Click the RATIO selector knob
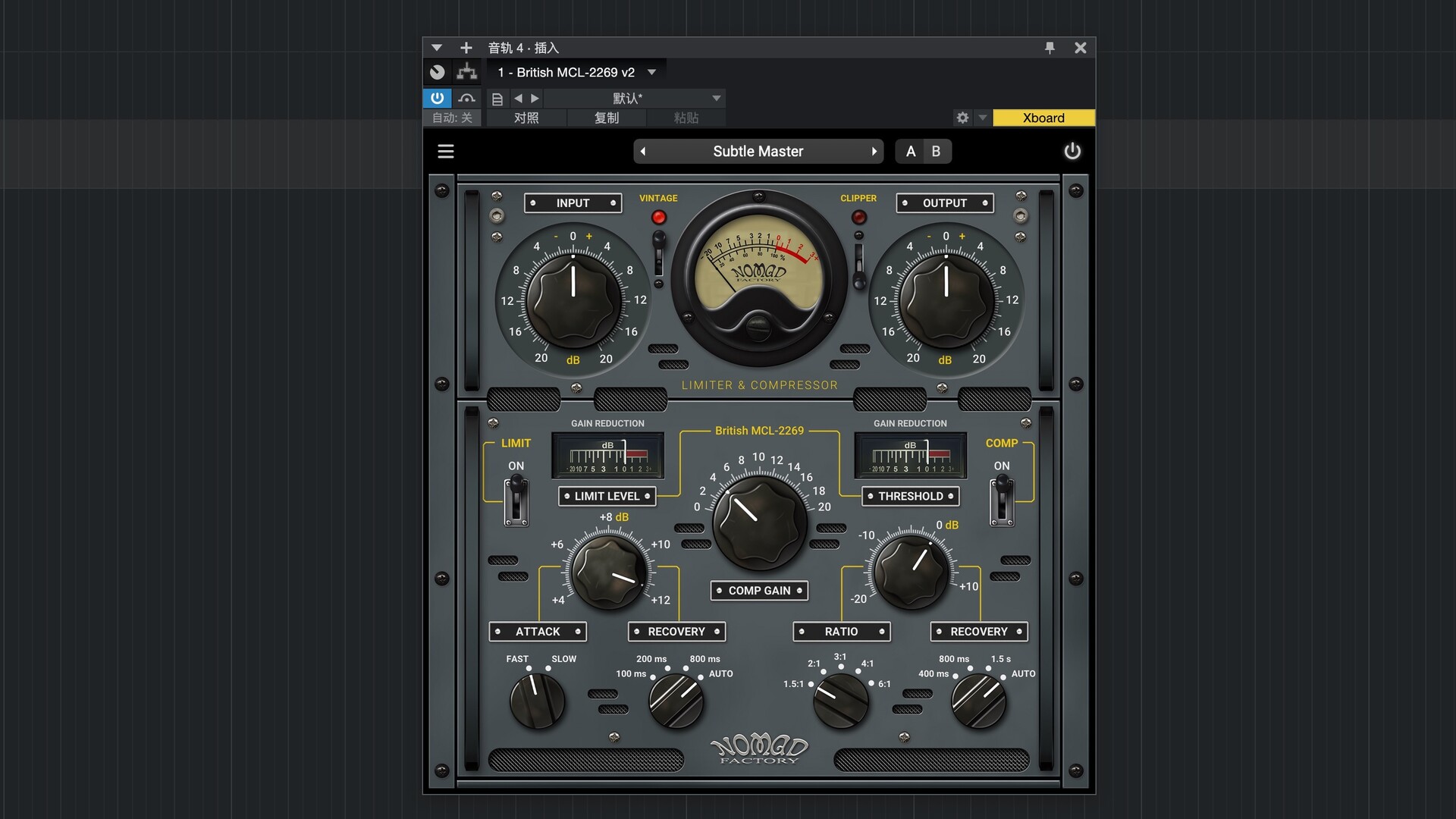1456x819 pixels. click(841, 701)
